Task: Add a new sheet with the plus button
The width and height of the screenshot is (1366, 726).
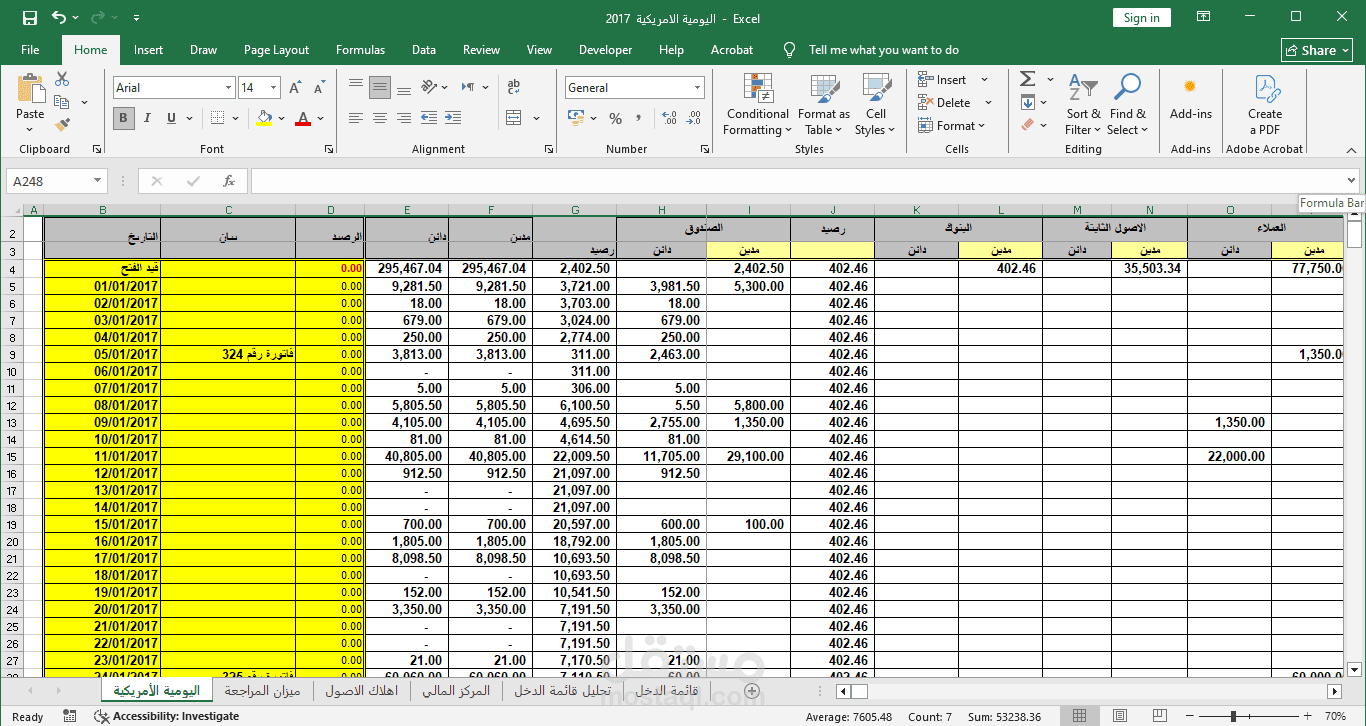Action: (752, 691)
